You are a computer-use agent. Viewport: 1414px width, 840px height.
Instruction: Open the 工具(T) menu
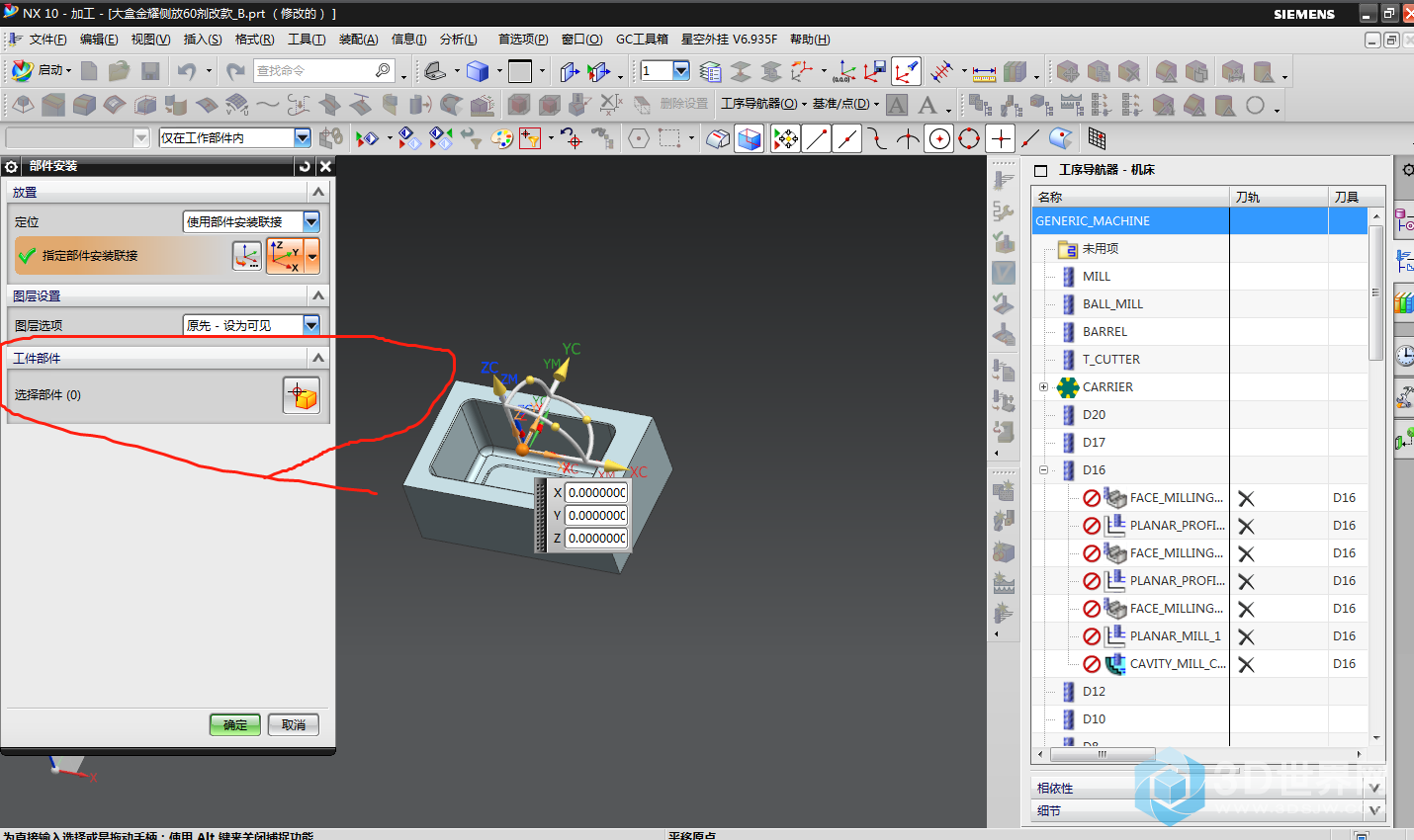click(307, 40)
